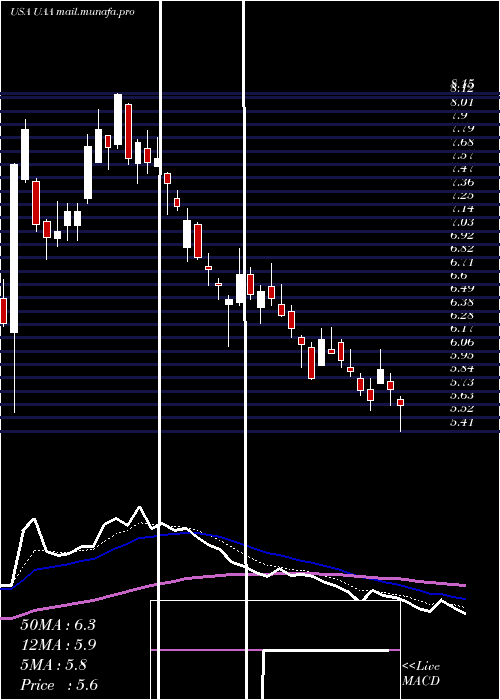Select the 7.47 price axis label
The image size is (500, 700).
point(462,169)
